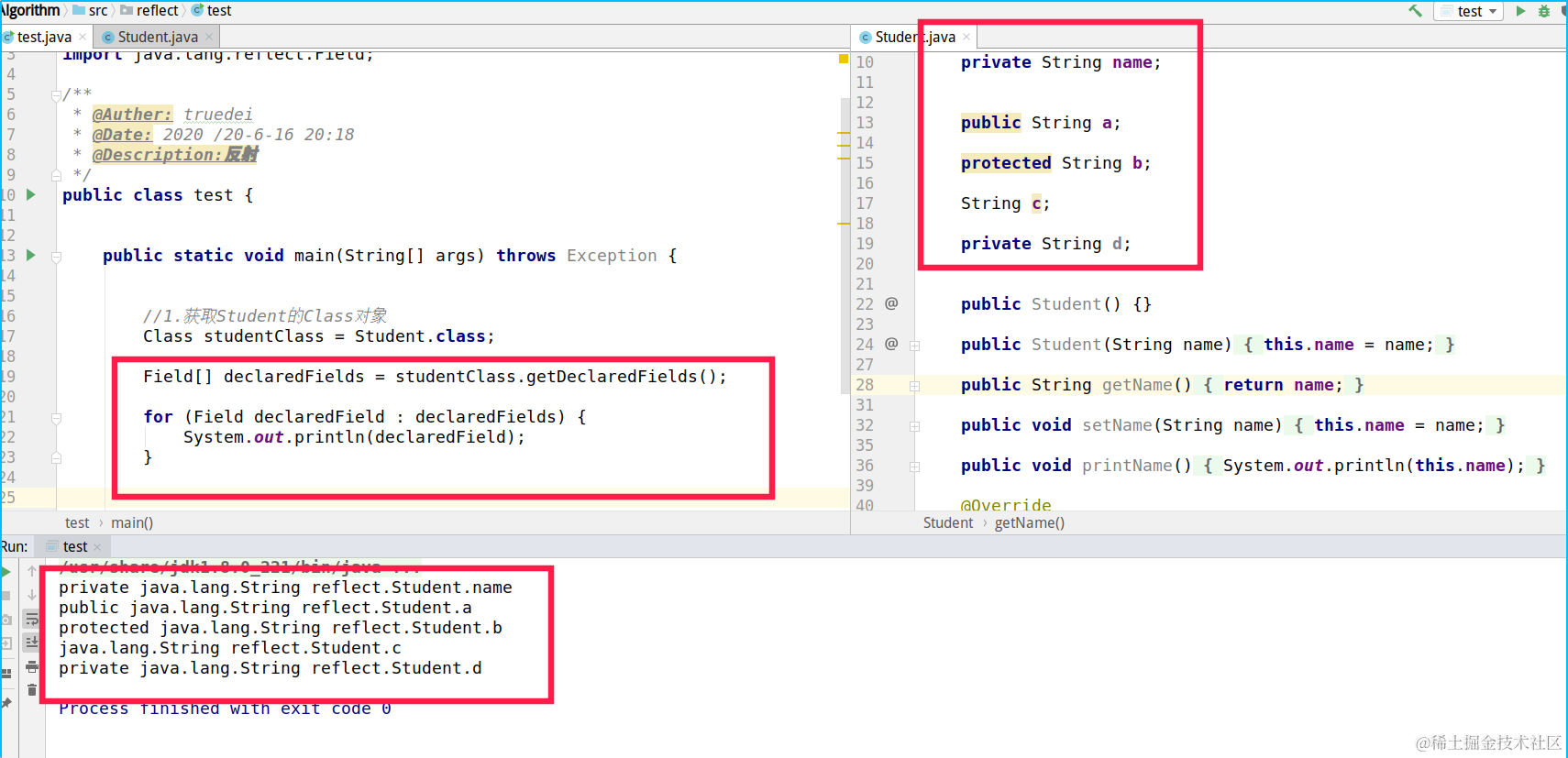Run test with the green play icon in toolbar

click(1520, 11)
